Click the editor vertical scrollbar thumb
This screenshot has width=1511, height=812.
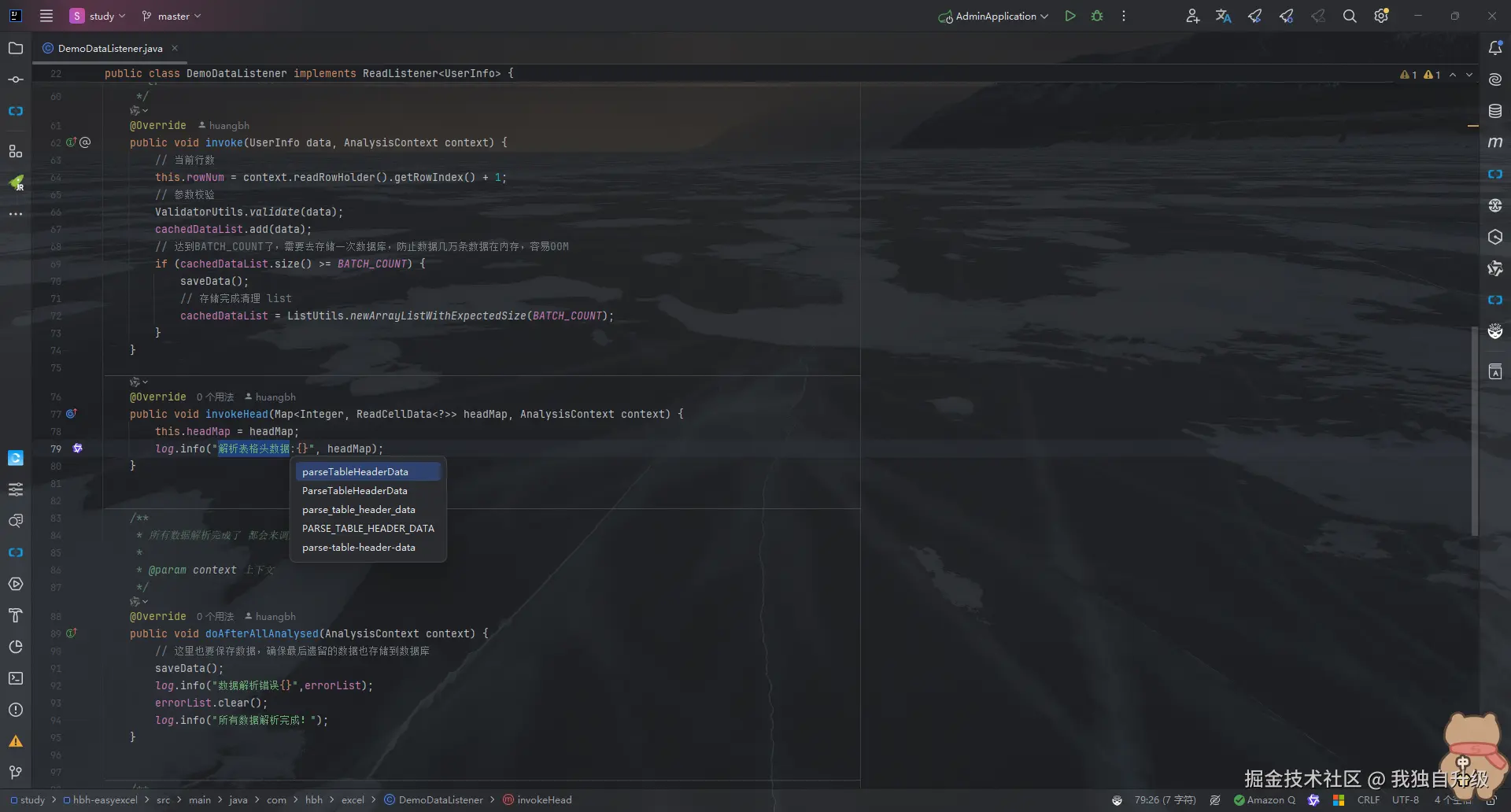pyautogui.click(x=1474, y=431)
